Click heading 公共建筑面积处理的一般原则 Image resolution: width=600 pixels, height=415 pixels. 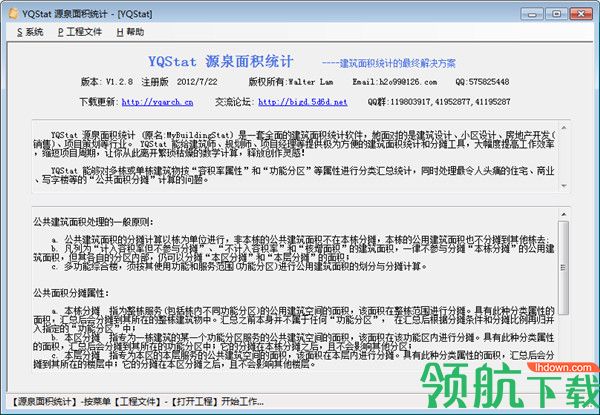[x=93, y=222]
